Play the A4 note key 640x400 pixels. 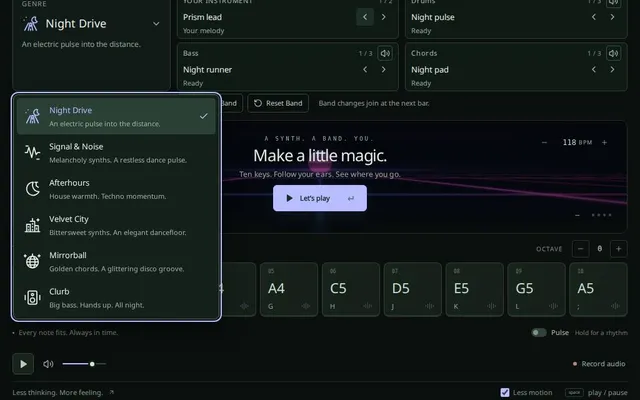coord(289,289)
